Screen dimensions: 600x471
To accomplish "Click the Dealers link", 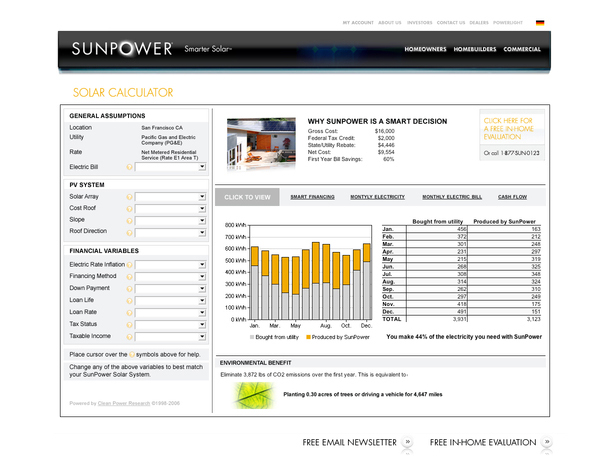I will click(479, 23).
